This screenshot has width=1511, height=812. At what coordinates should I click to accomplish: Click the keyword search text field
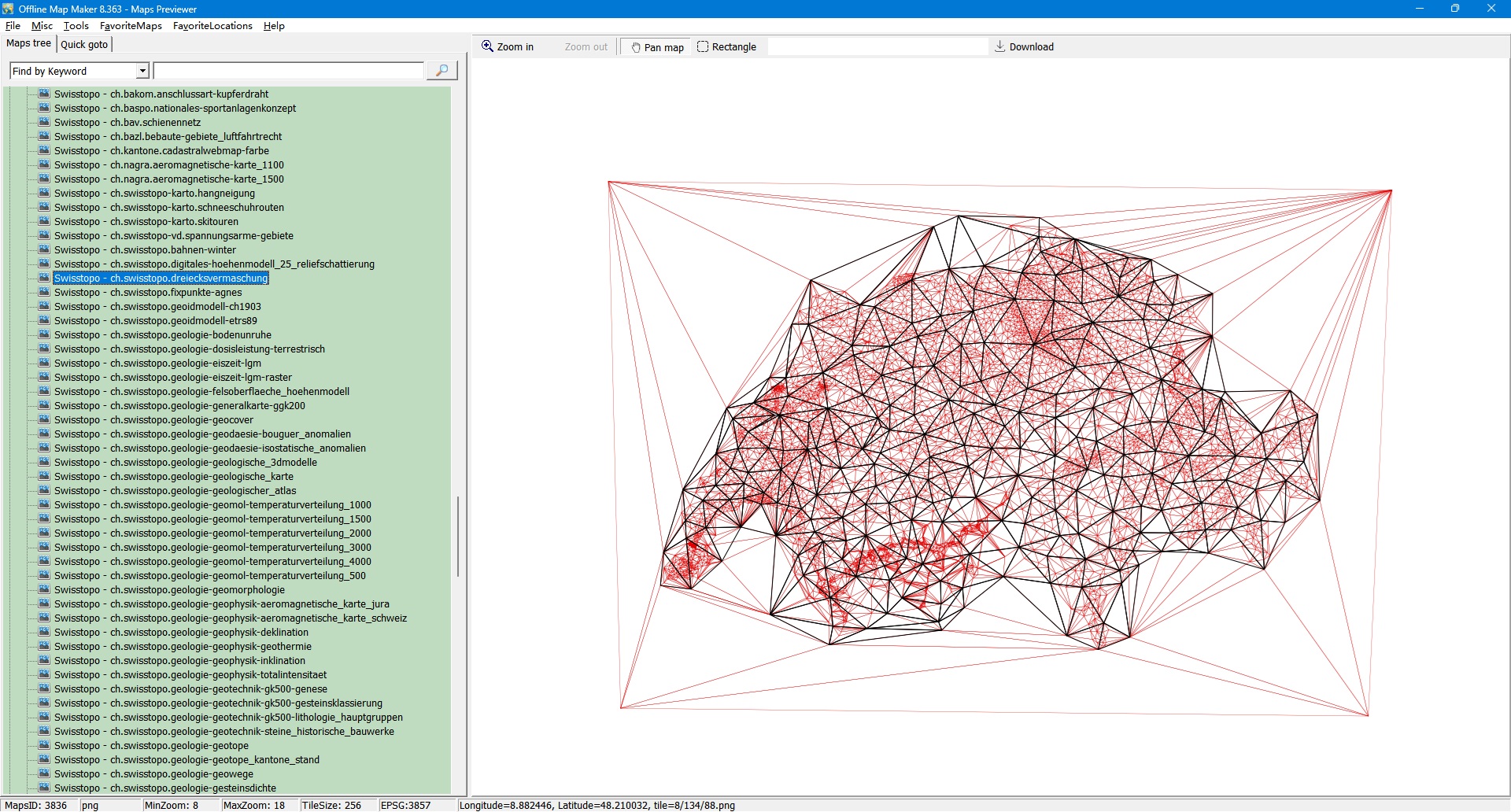(x=288, y=72)
